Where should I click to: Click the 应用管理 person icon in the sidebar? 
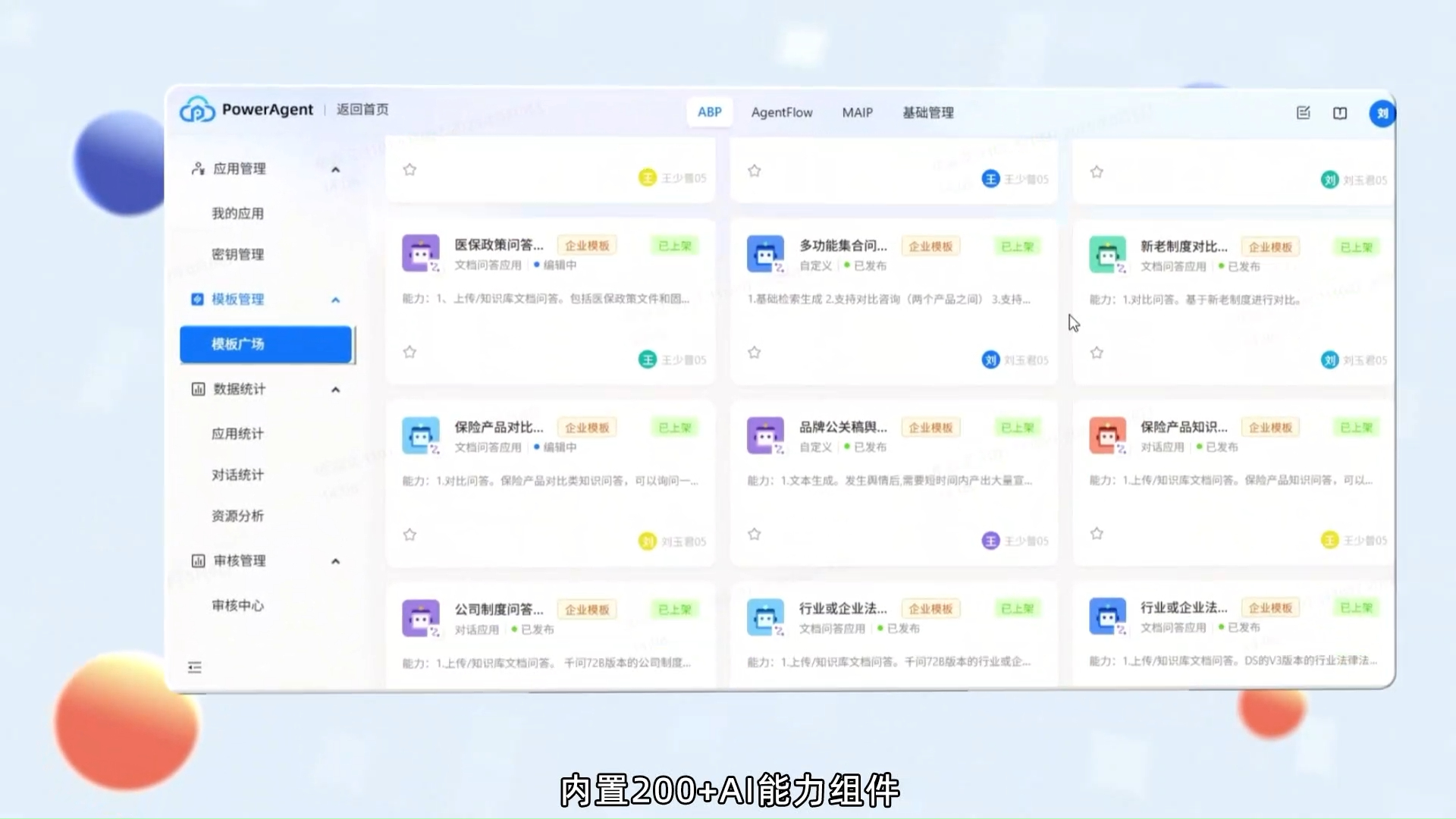198,168
